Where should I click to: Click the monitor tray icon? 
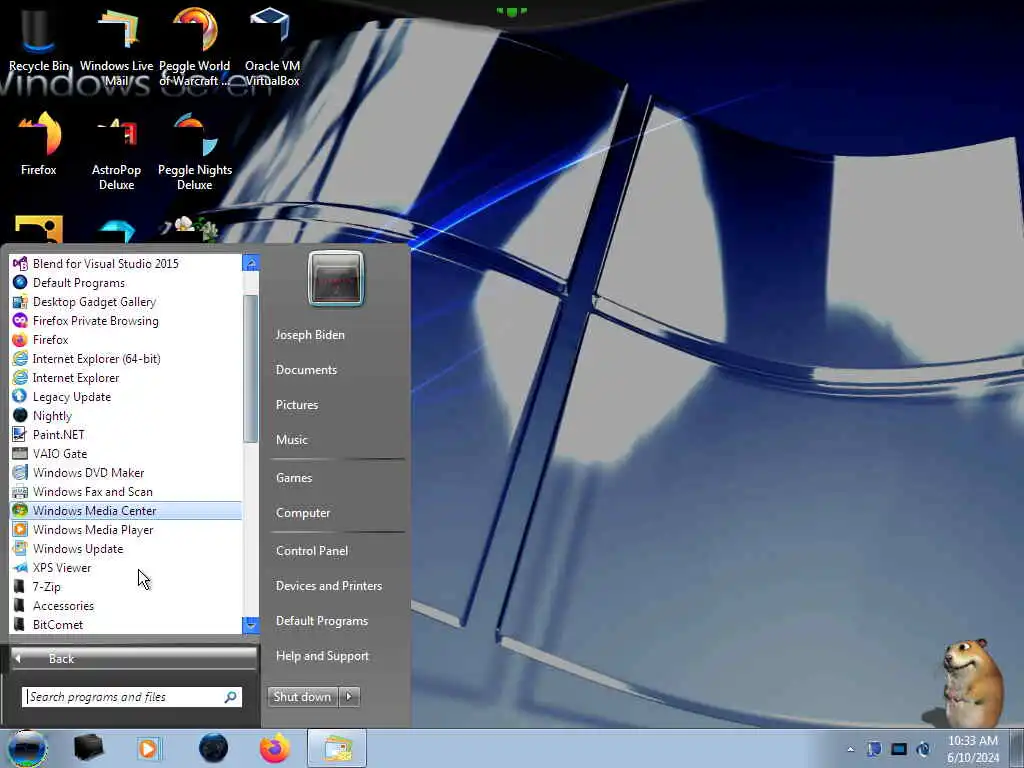click(899, 749)
